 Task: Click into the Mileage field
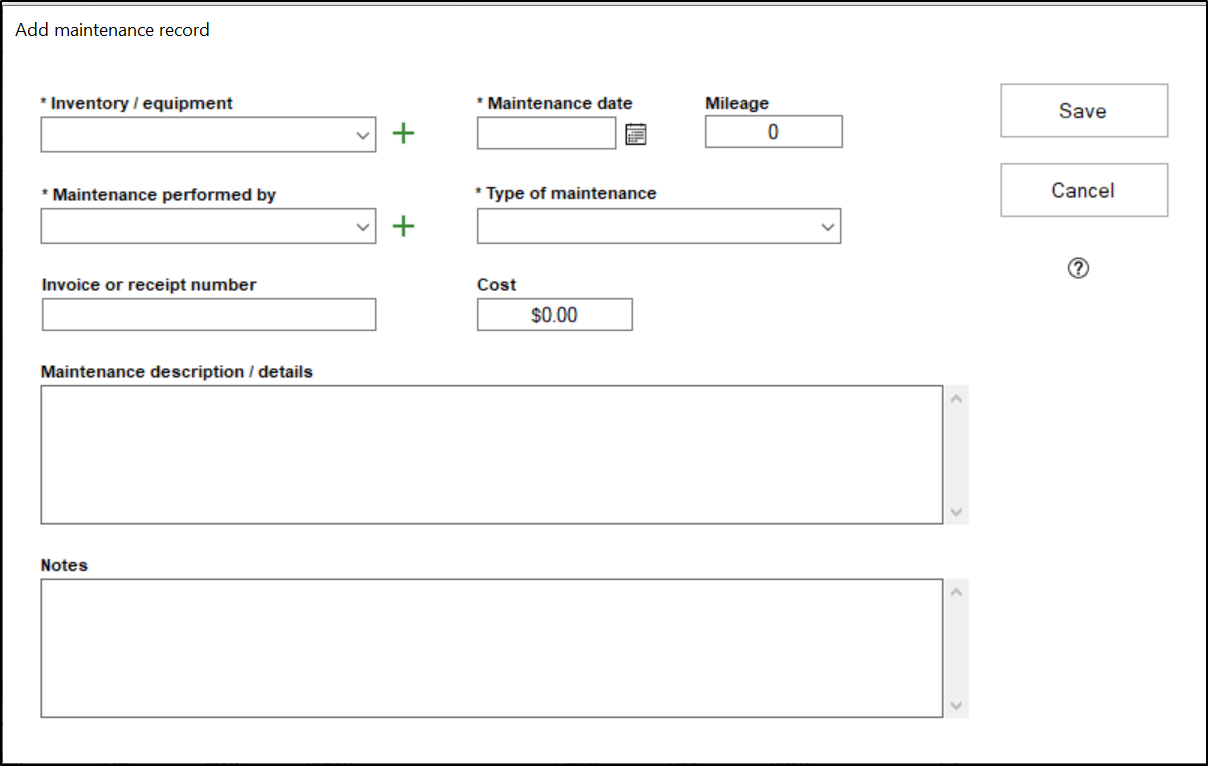point(773,132)
